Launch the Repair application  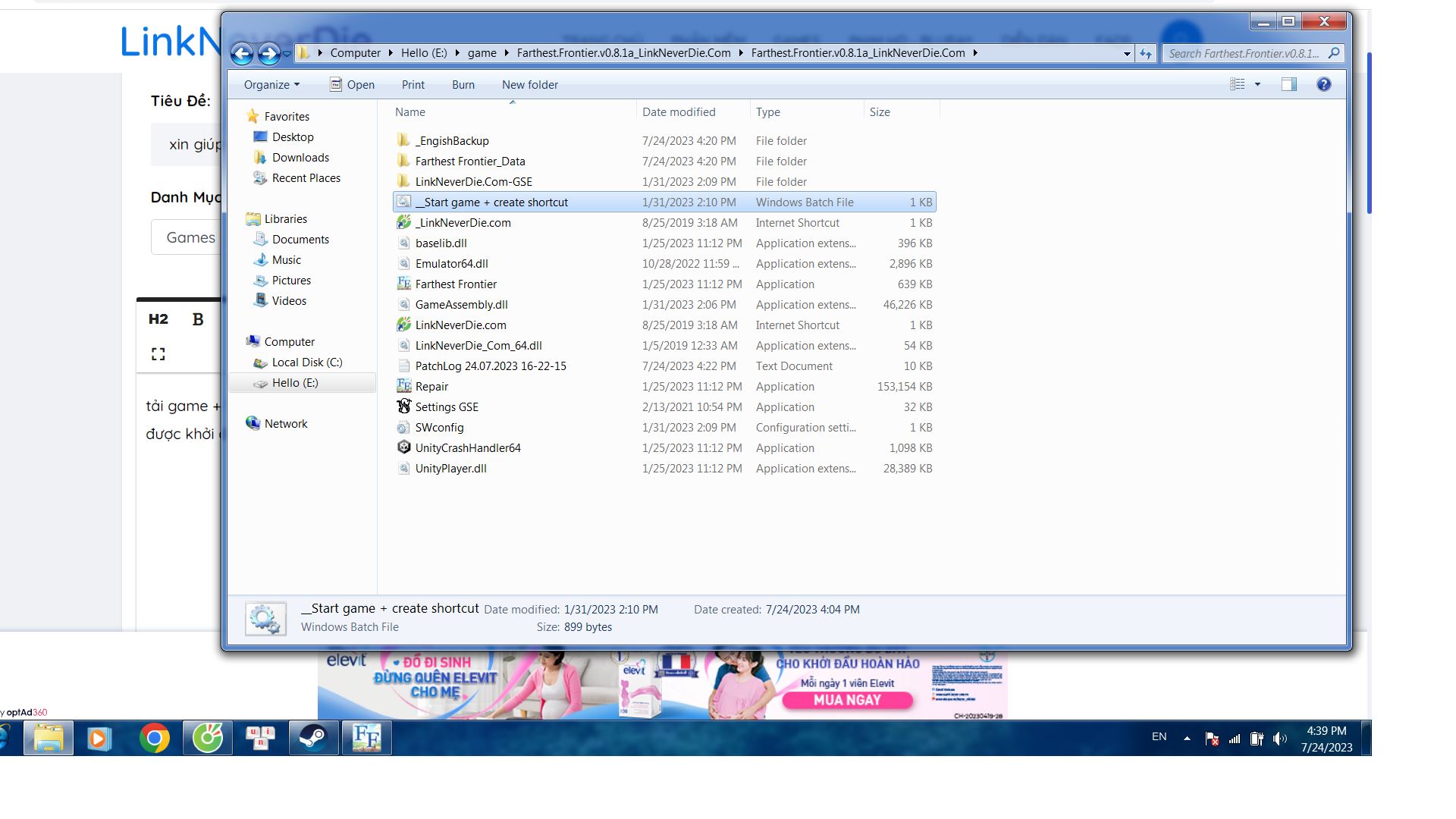[431, 385]
